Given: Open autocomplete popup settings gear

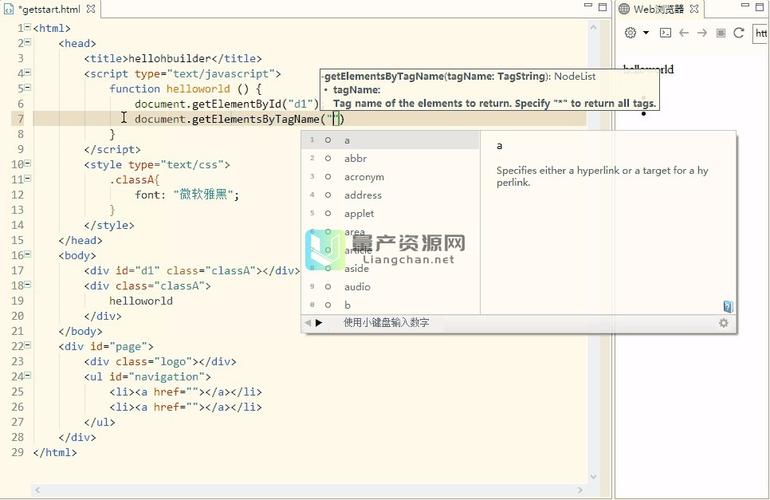Looking at the screenshot, I should [723, 323].
